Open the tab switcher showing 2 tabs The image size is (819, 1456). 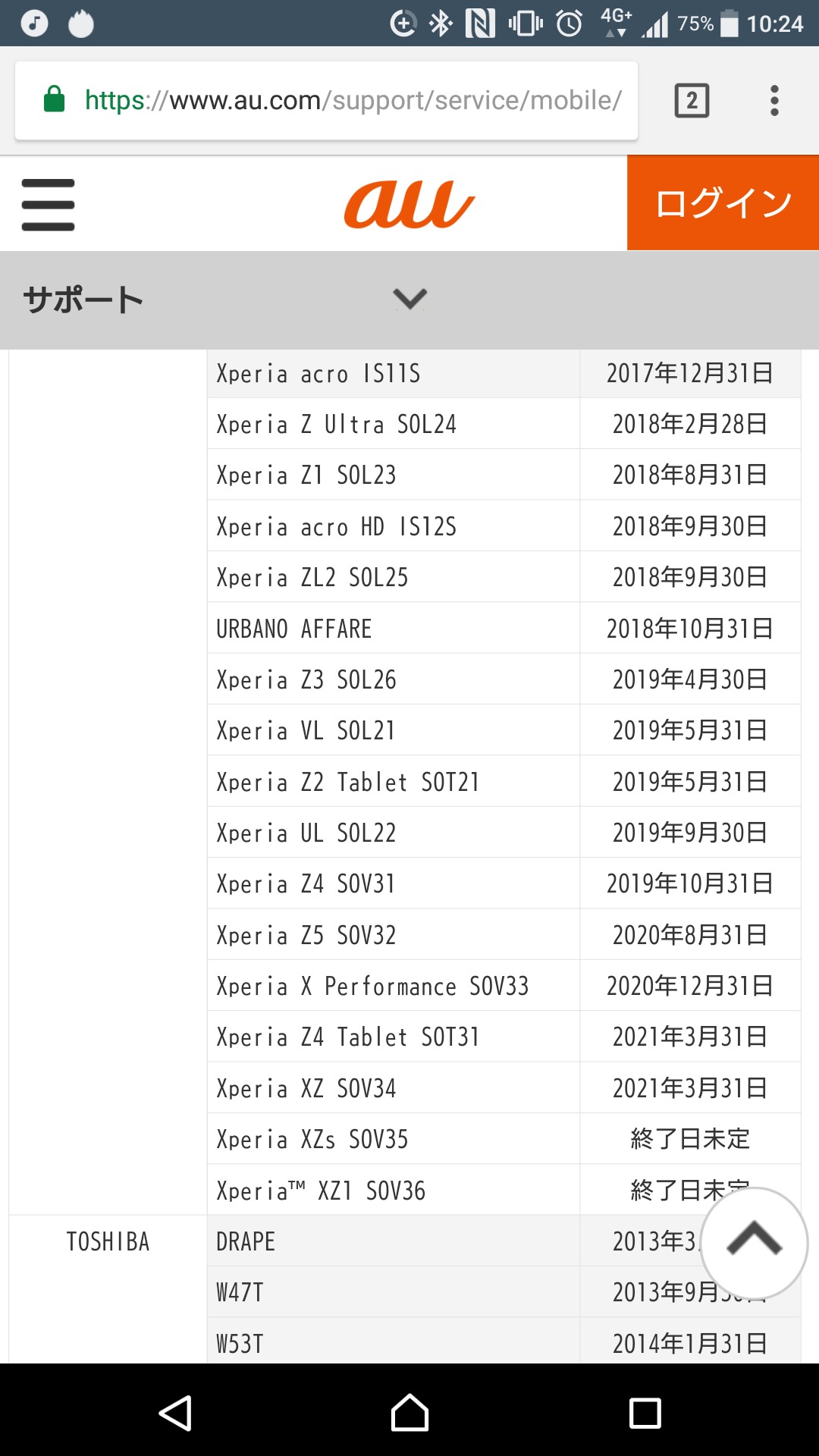[x=692, y=101]
